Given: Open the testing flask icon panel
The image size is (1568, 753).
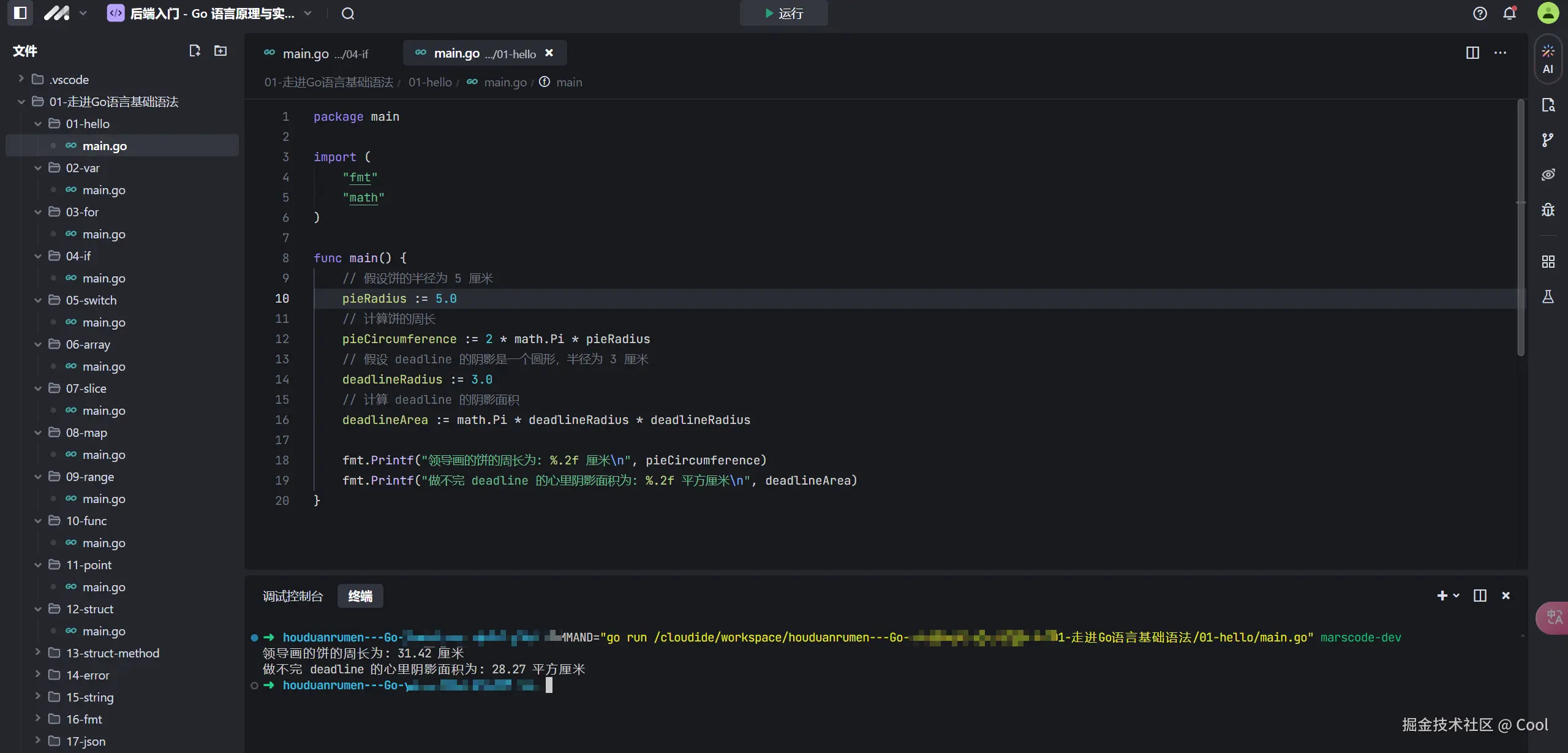Looking at the screenshot, I should coord(1548,297).
